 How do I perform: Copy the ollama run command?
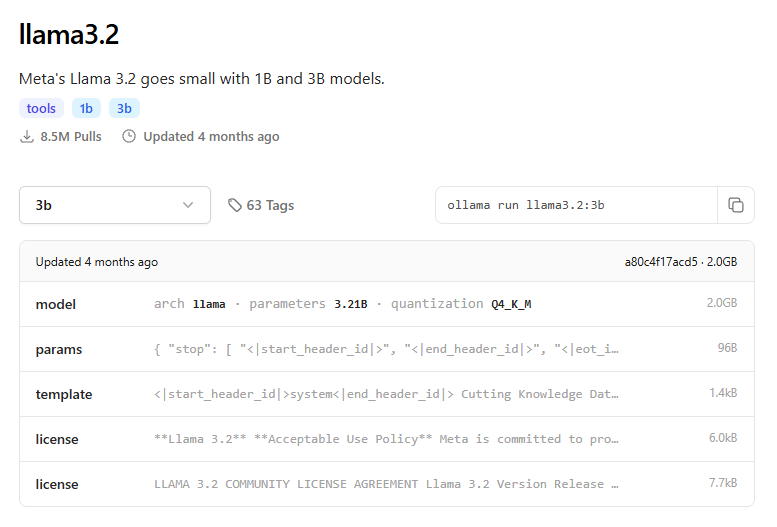pos(736,205)
